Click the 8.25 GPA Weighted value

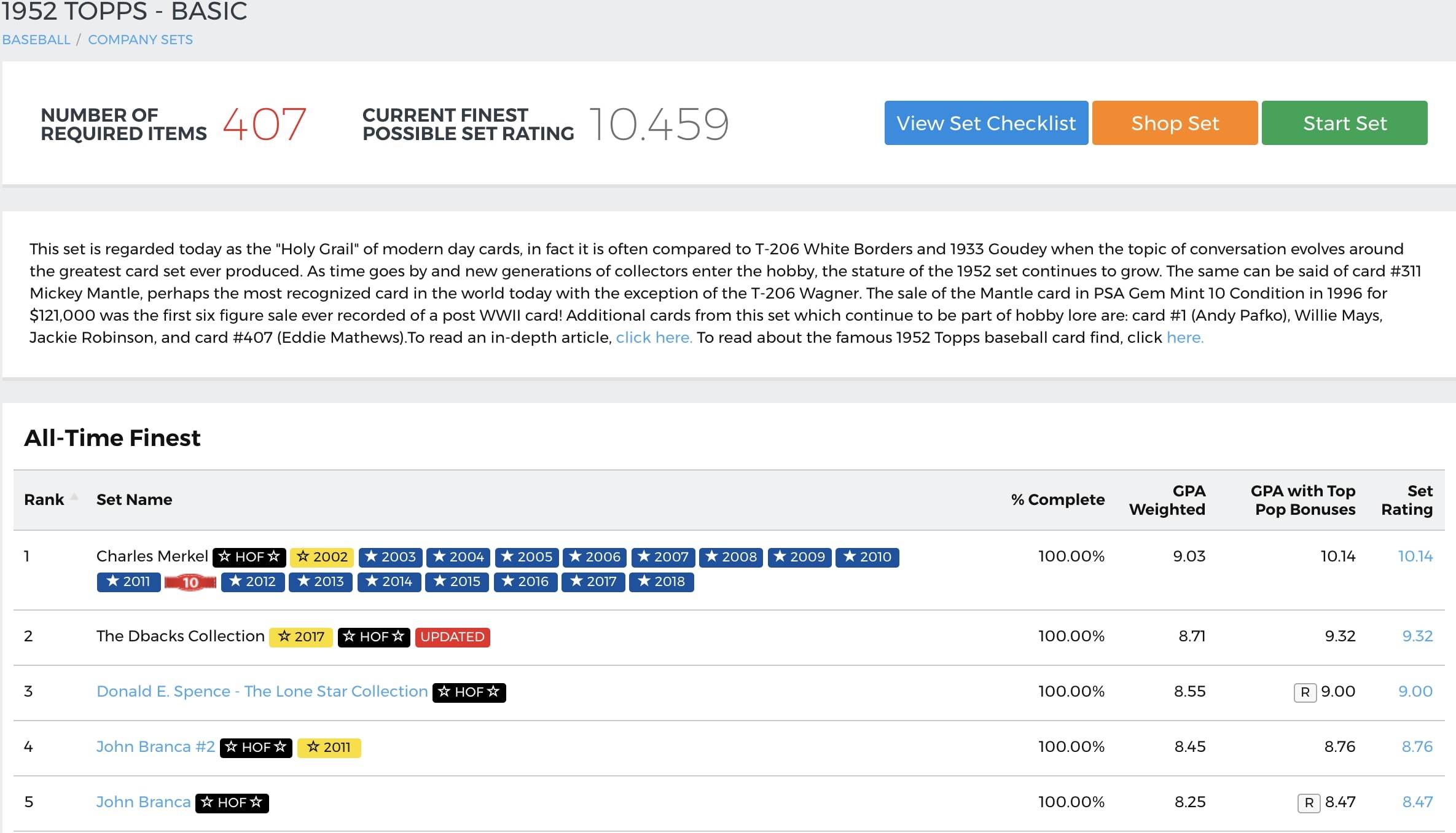[1190, 802]
